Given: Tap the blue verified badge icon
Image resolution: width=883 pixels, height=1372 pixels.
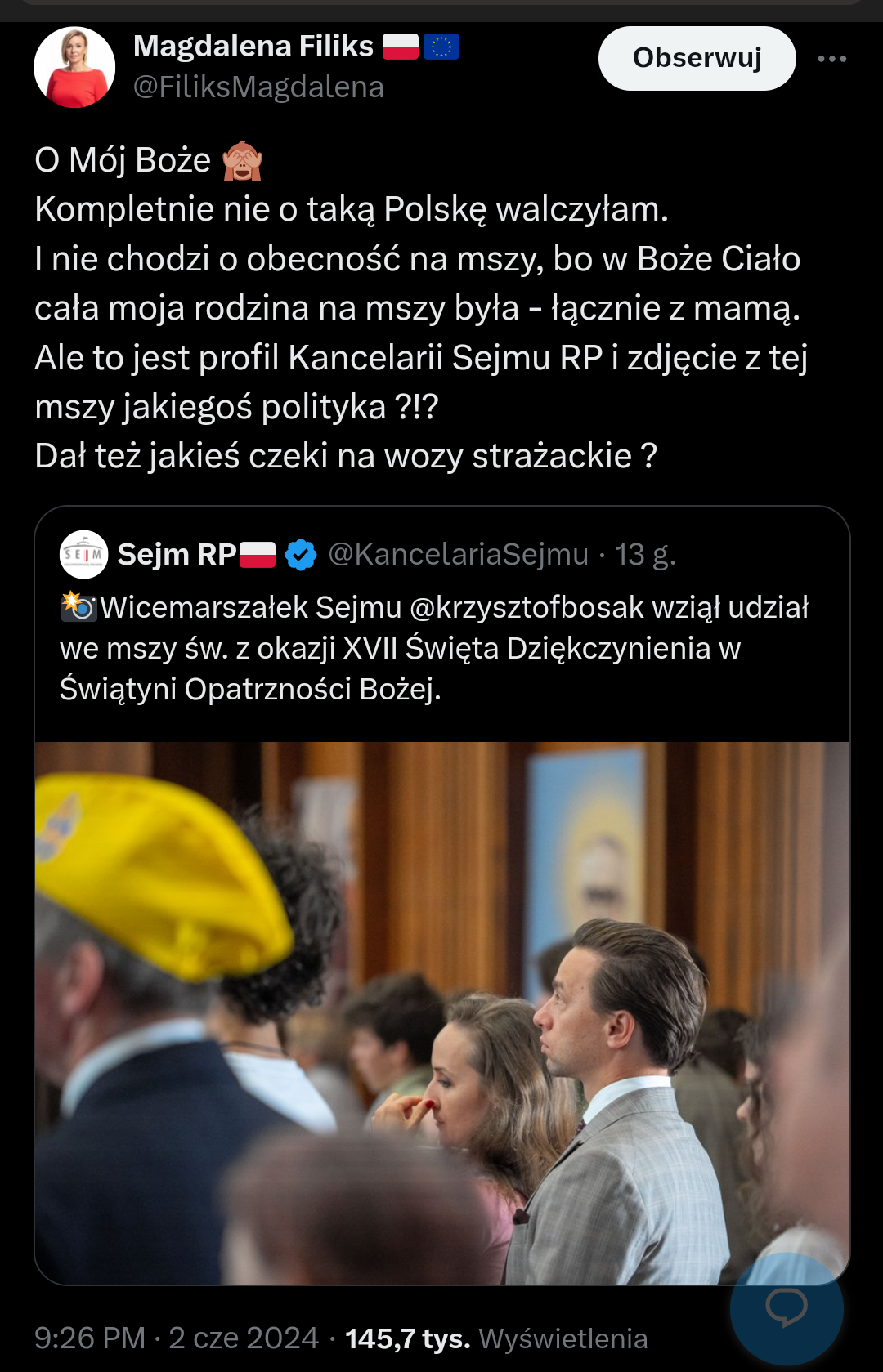Looking at the screenshot, I should pos(301,555).
